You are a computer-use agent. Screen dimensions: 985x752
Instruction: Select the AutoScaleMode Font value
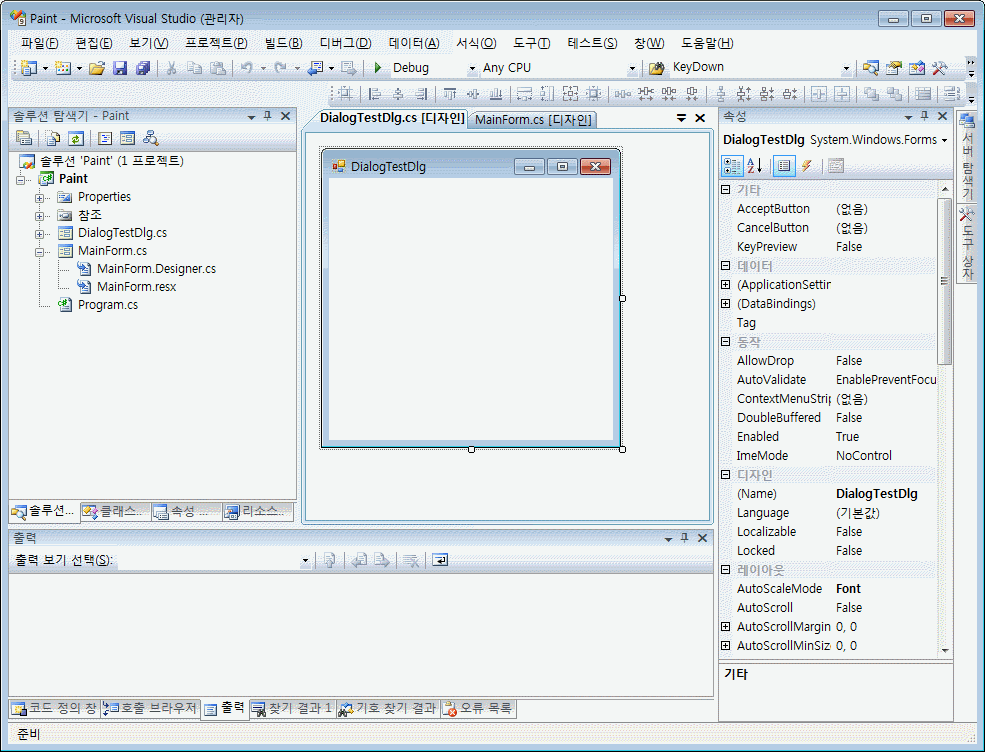coord(848,589)
